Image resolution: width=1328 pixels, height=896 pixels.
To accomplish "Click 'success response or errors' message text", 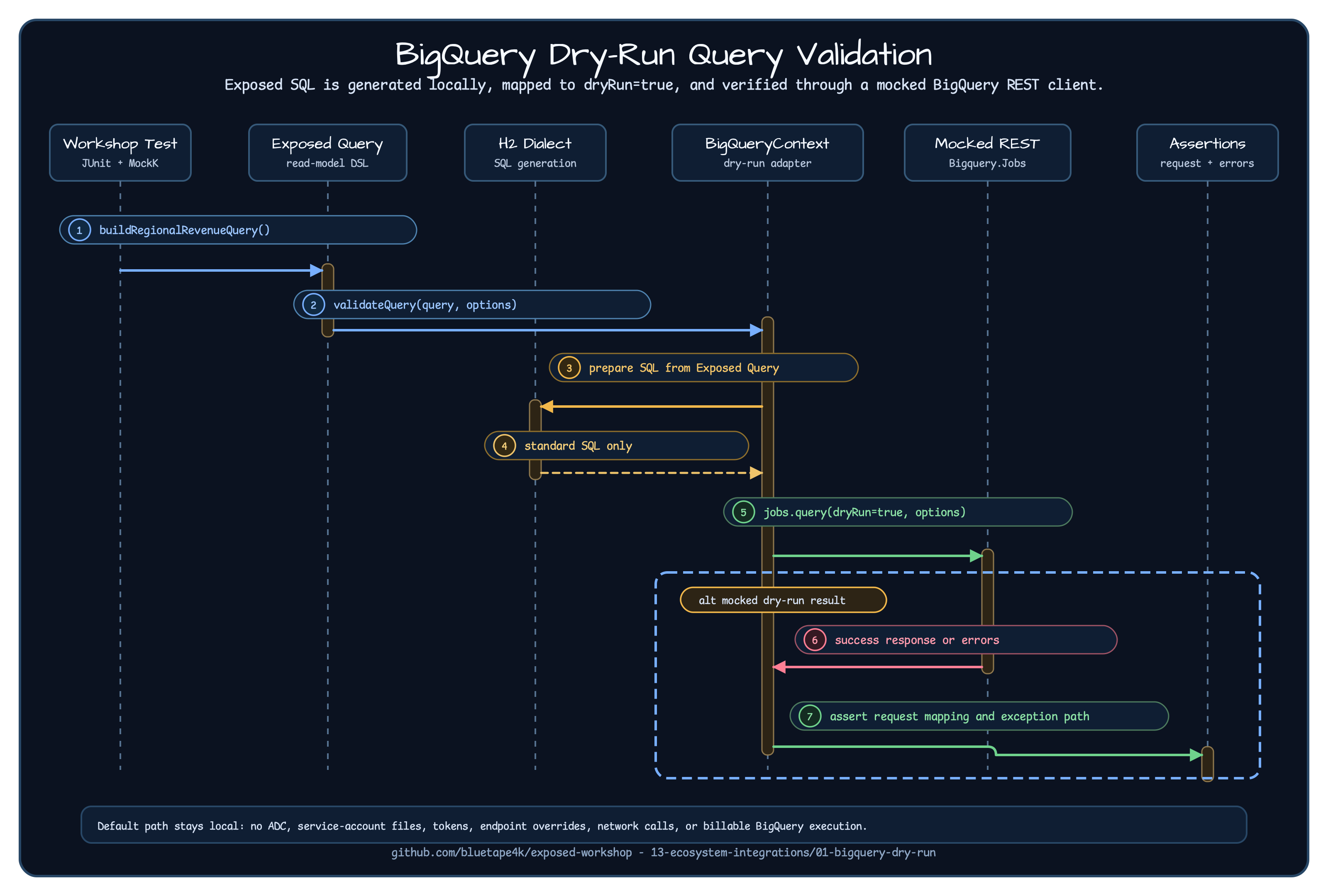I will click(917, 640).
